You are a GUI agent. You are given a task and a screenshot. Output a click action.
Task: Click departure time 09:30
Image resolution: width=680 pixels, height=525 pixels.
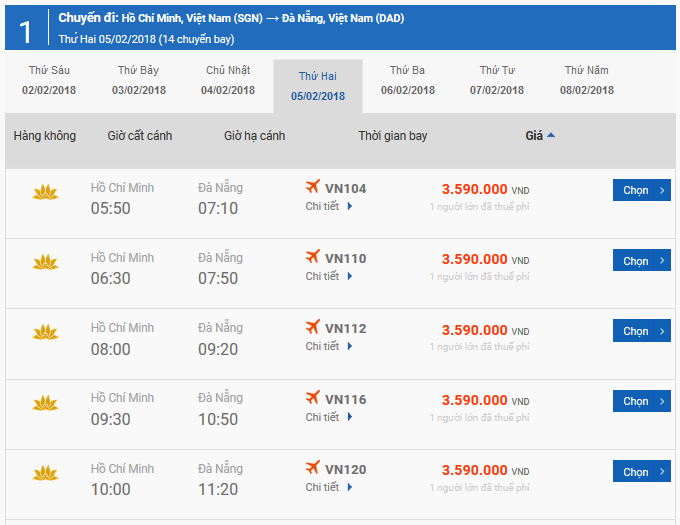point(111,419)
